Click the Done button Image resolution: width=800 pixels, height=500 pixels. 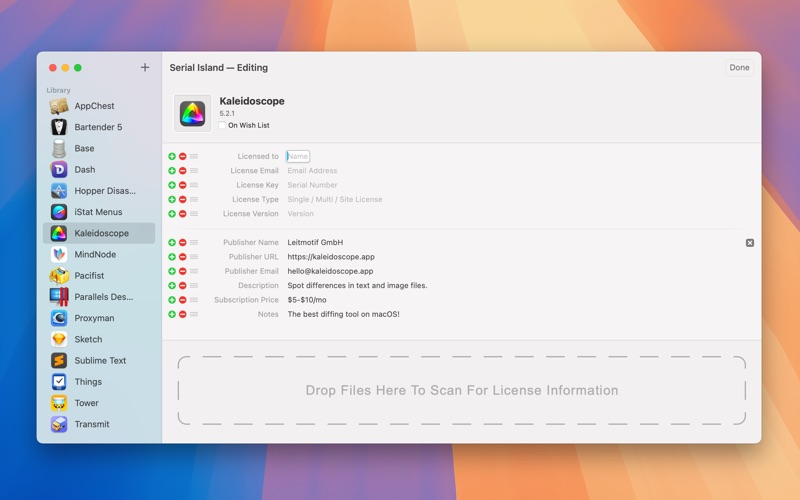coord(739,67)
